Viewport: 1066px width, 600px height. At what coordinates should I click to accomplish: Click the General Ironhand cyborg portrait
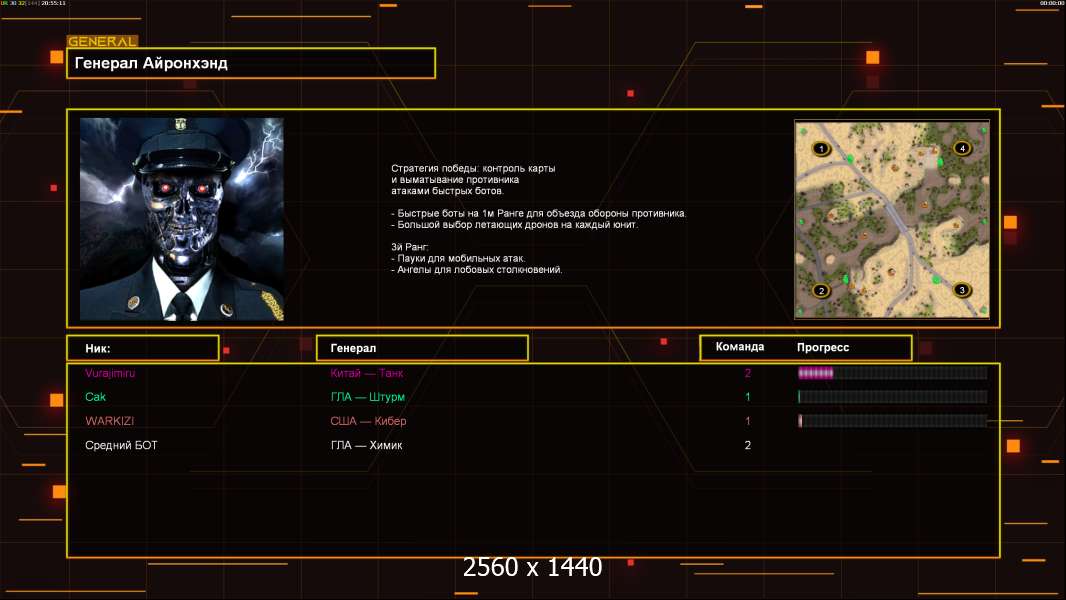coord(181,219)
